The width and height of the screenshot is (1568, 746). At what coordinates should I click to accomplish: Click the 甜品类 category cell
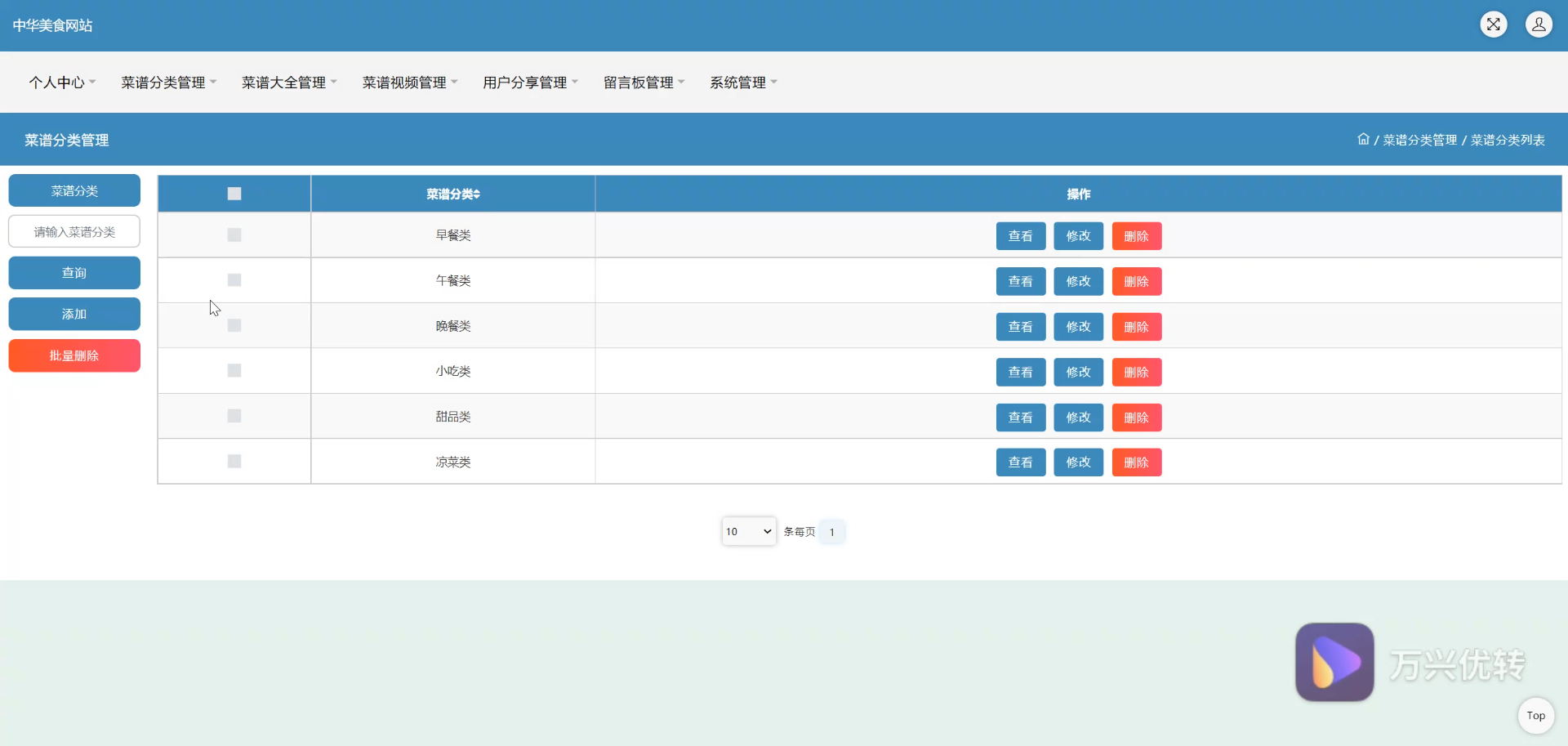tap(453, 417)
